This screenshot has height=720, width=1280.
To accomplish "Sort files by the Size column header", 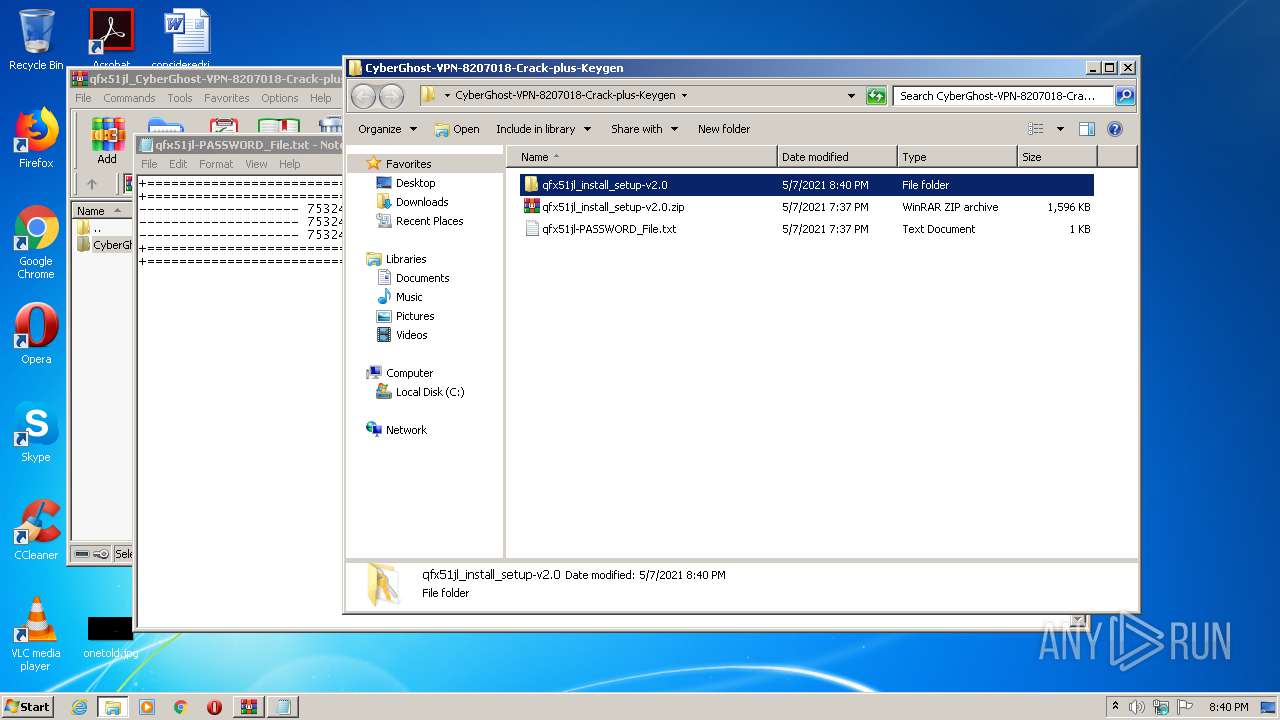I will point(1057,157).
